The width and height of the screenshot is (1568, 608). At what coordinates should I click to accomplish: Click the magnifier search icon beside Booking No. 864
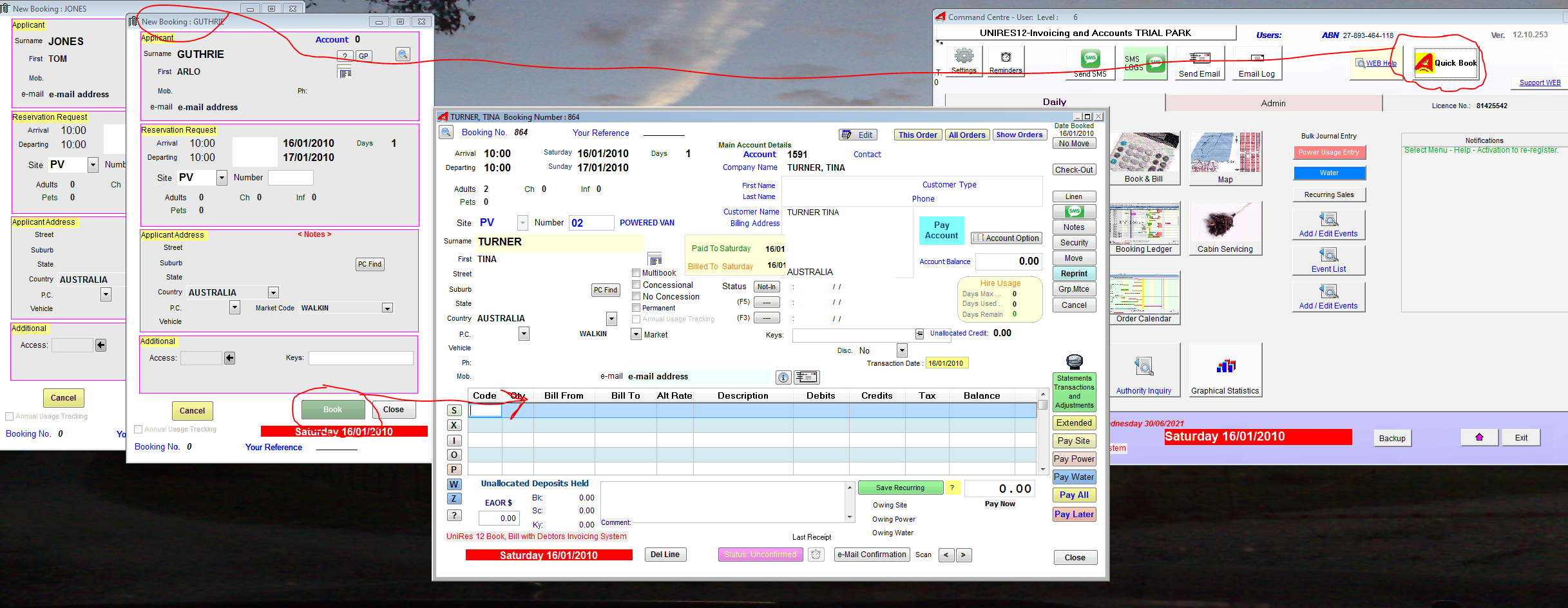[x=446, y=133]
